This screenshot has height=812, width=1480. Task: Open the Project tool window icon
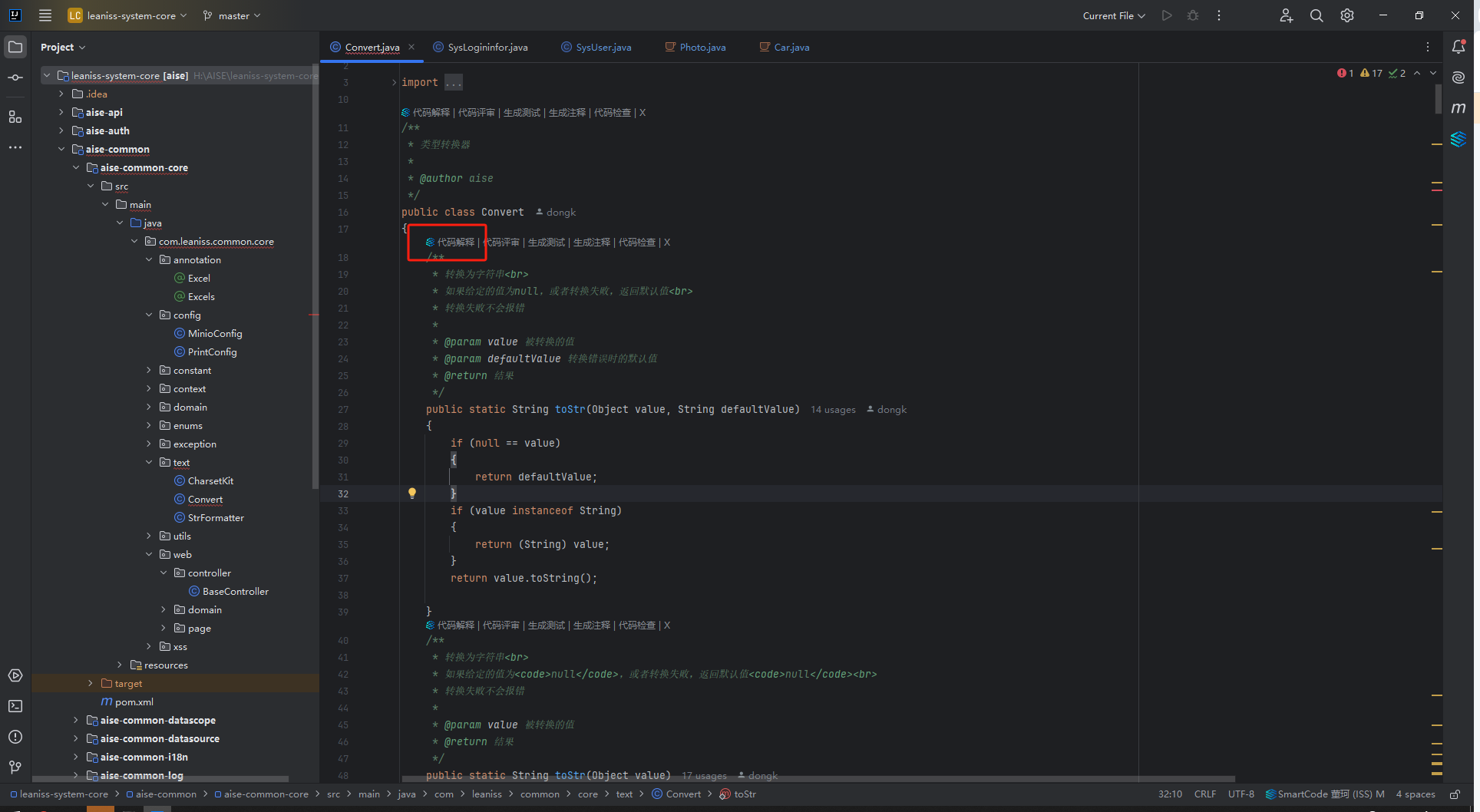[x=15, y=47]
